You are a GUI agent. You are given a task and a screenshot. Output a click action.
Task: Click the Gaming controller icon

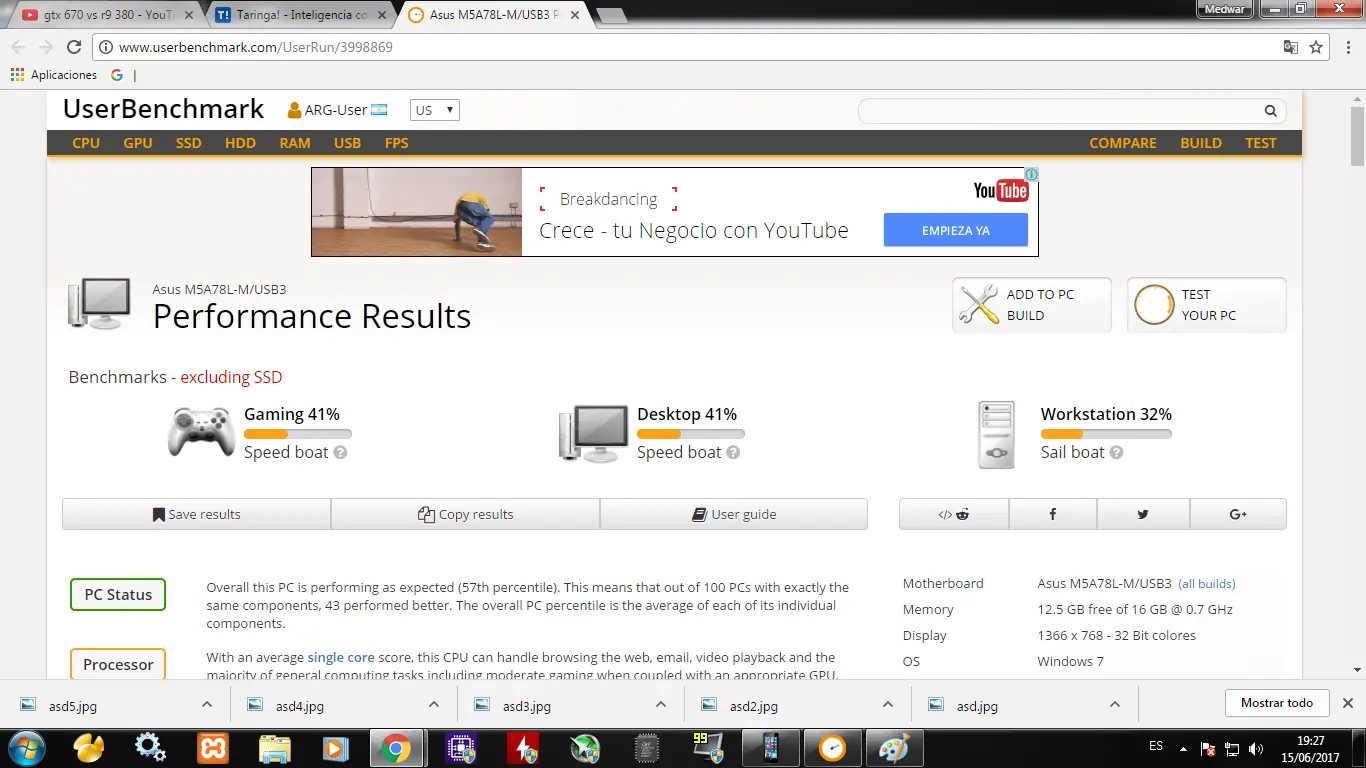point(201,431)
